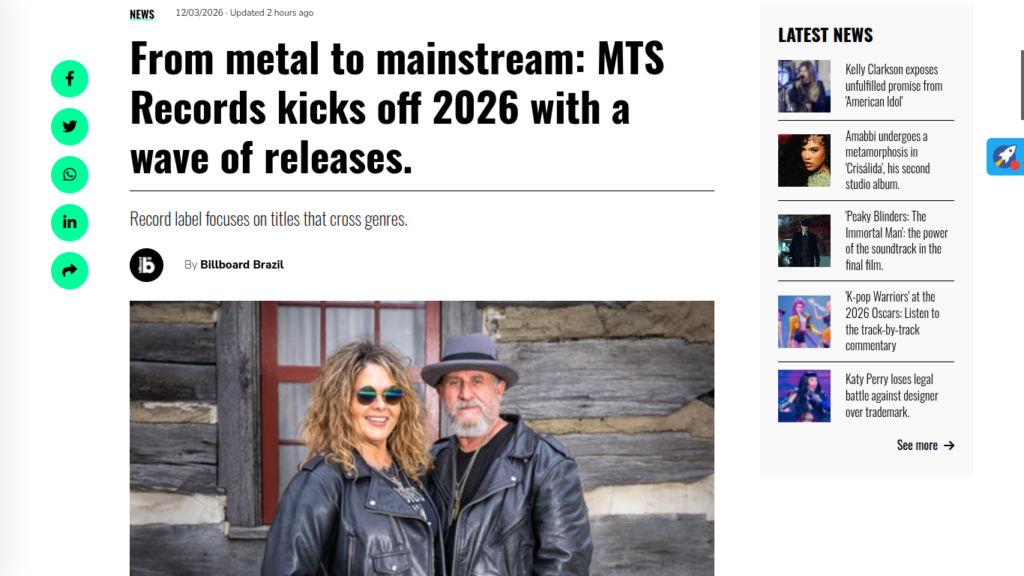Screen dimensions: 1024x576
Task: Click the page scrollbar thumb
Action: click(x=1021, y=85)
